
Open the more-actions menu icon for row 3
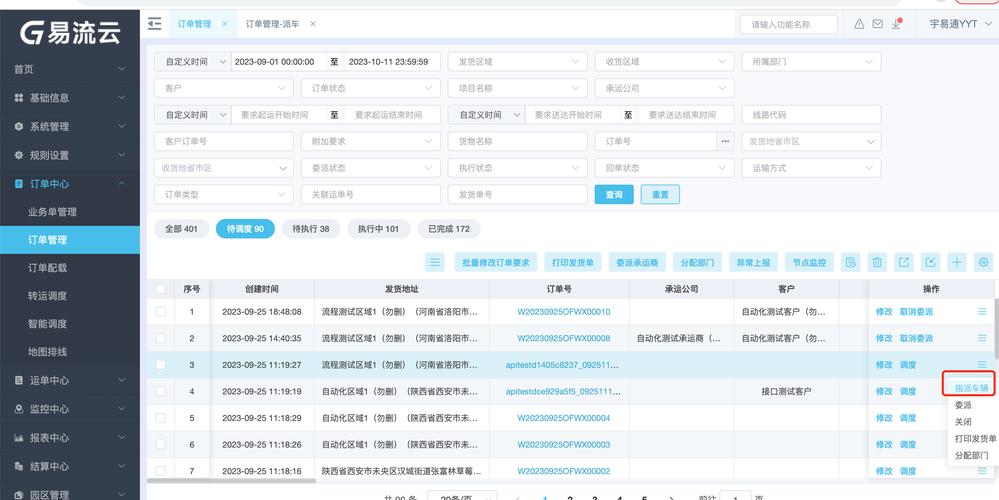coord(982,364)
